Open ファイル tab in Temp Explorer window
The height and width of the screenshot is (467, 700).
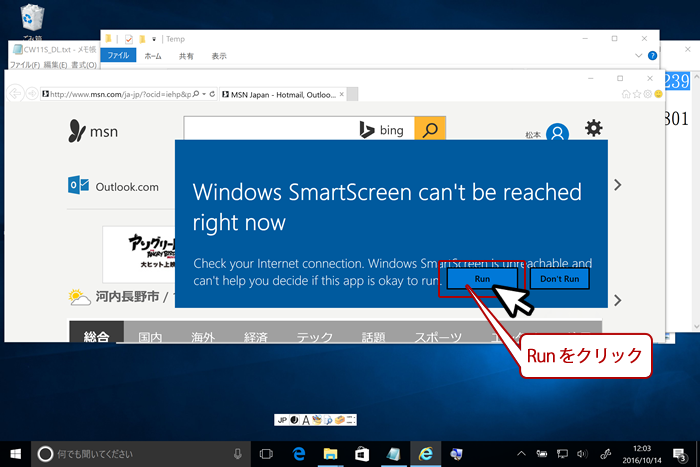coord(118,55)
